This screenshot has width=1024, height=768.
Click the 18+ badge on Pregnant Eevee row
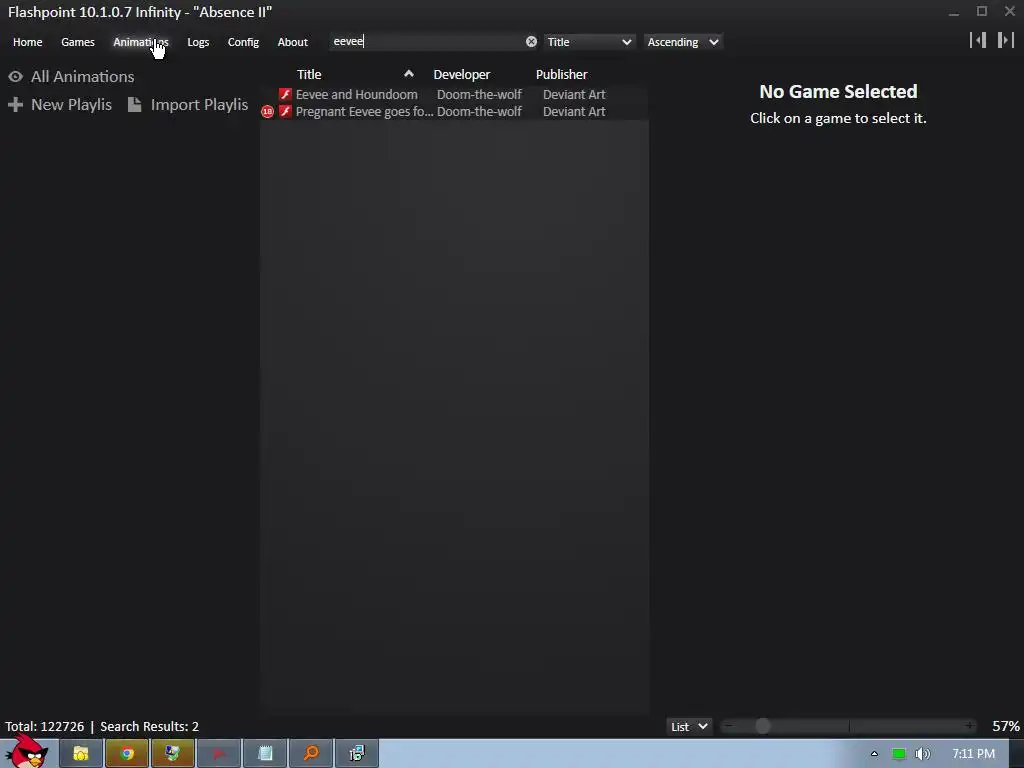coord(267,112)
